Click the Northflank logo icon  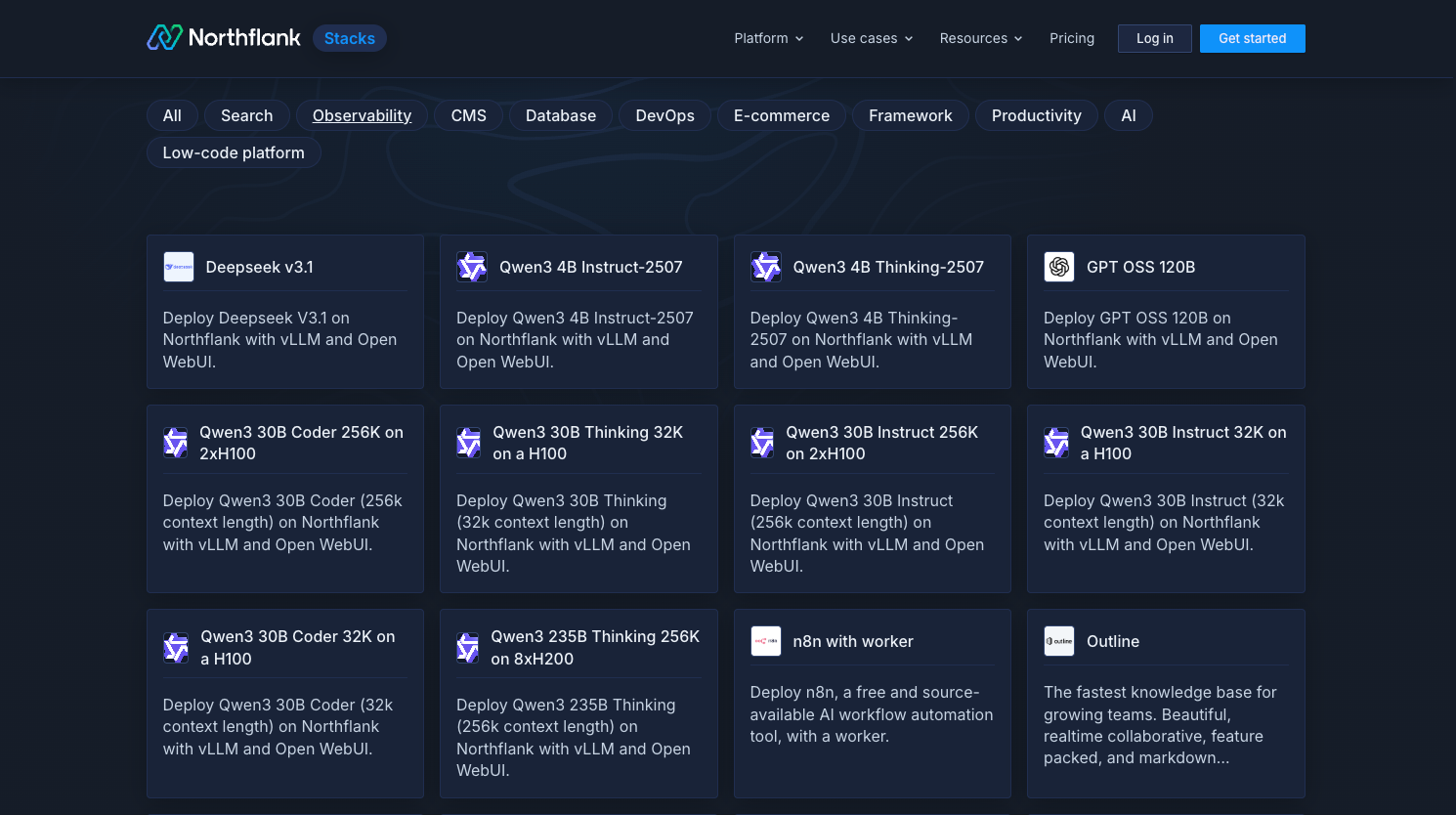(164, 37)
